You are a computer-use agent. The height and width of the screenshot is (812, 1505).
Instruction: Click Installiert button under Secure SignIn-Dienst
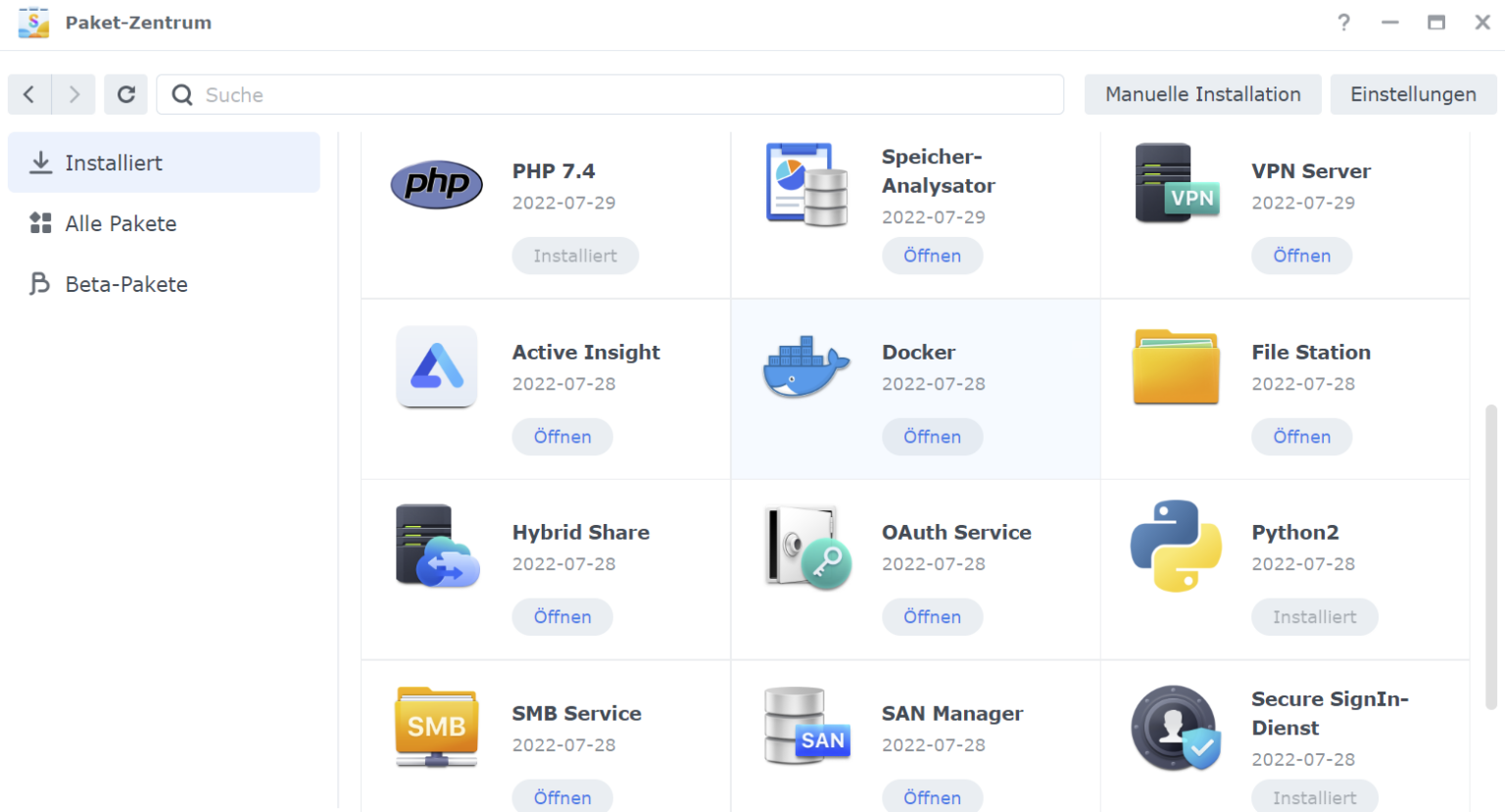pyautogui.click(x=1314, y=796)
